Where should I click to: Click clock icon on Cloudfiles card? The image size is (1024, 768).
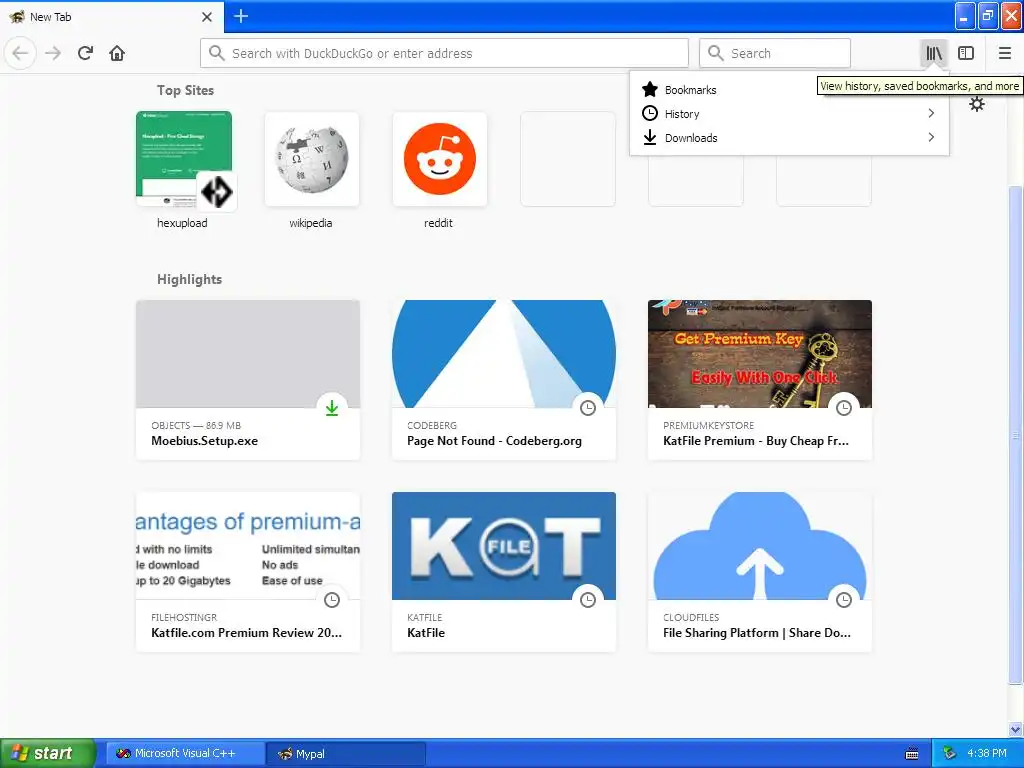coord(844,600)
